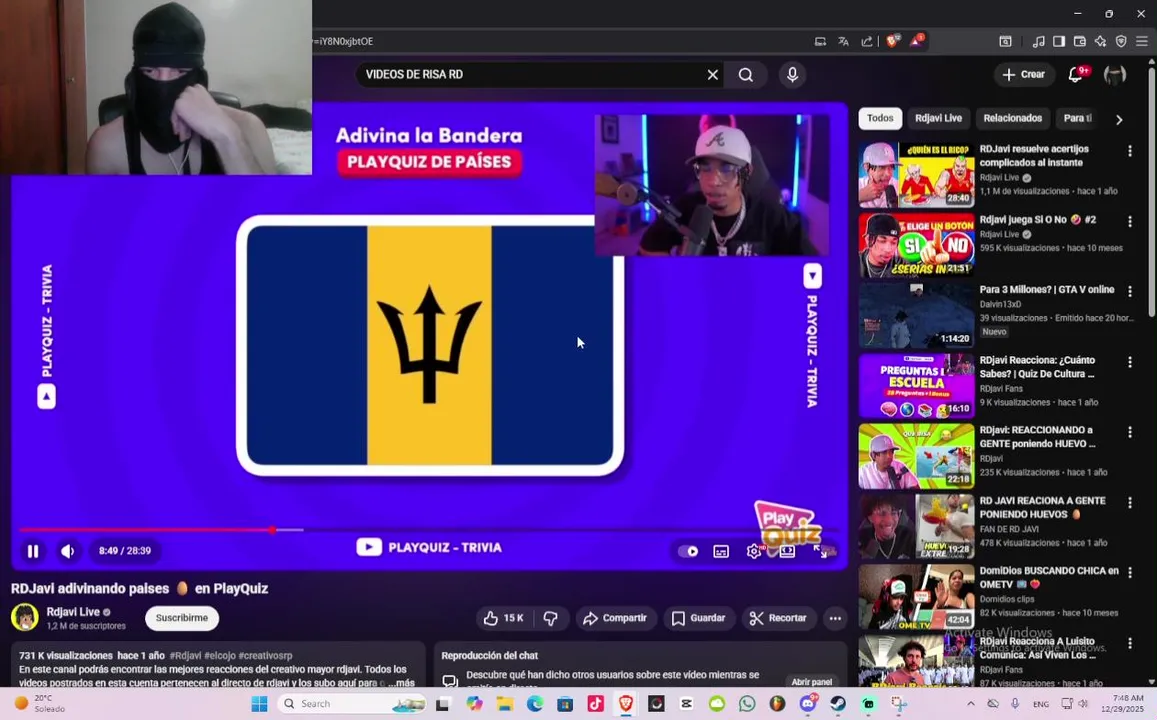Screen dimensions: 1157x720
Task: Pause the video with the player pause button
Action: [33, 551]
